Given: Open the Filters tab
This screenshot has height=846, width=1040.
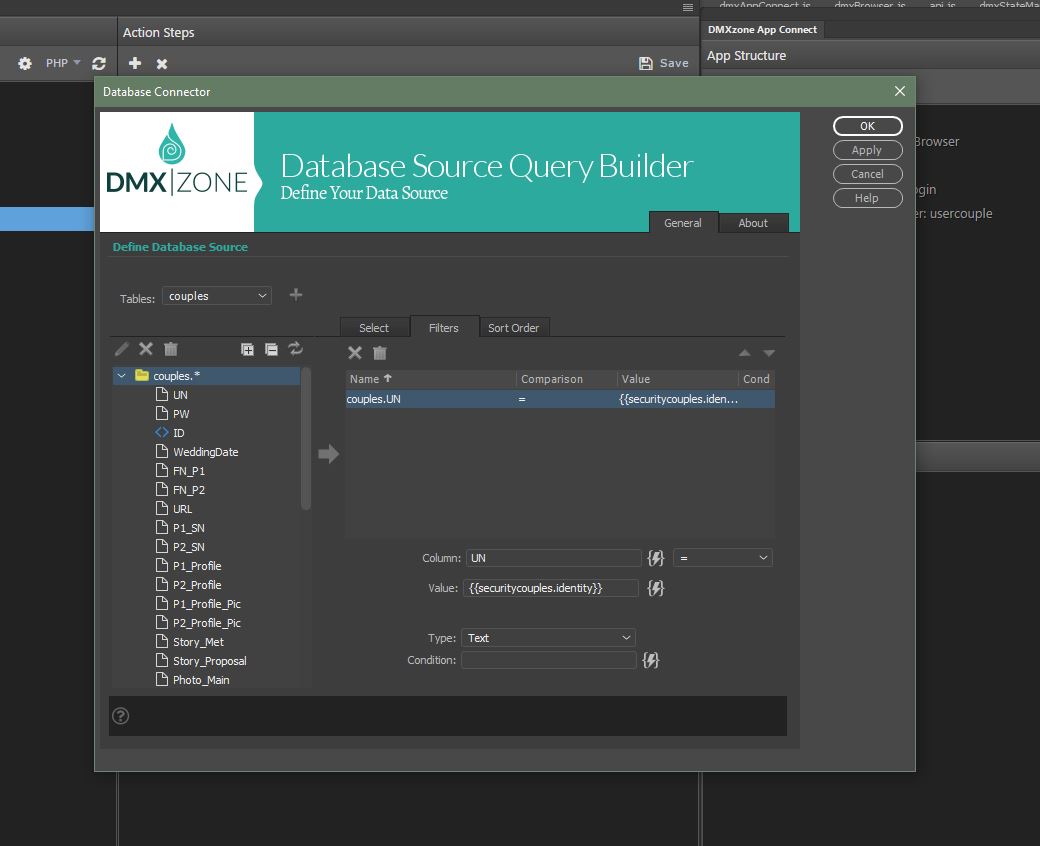Looking at the screenshot, I should pos(444,328).
